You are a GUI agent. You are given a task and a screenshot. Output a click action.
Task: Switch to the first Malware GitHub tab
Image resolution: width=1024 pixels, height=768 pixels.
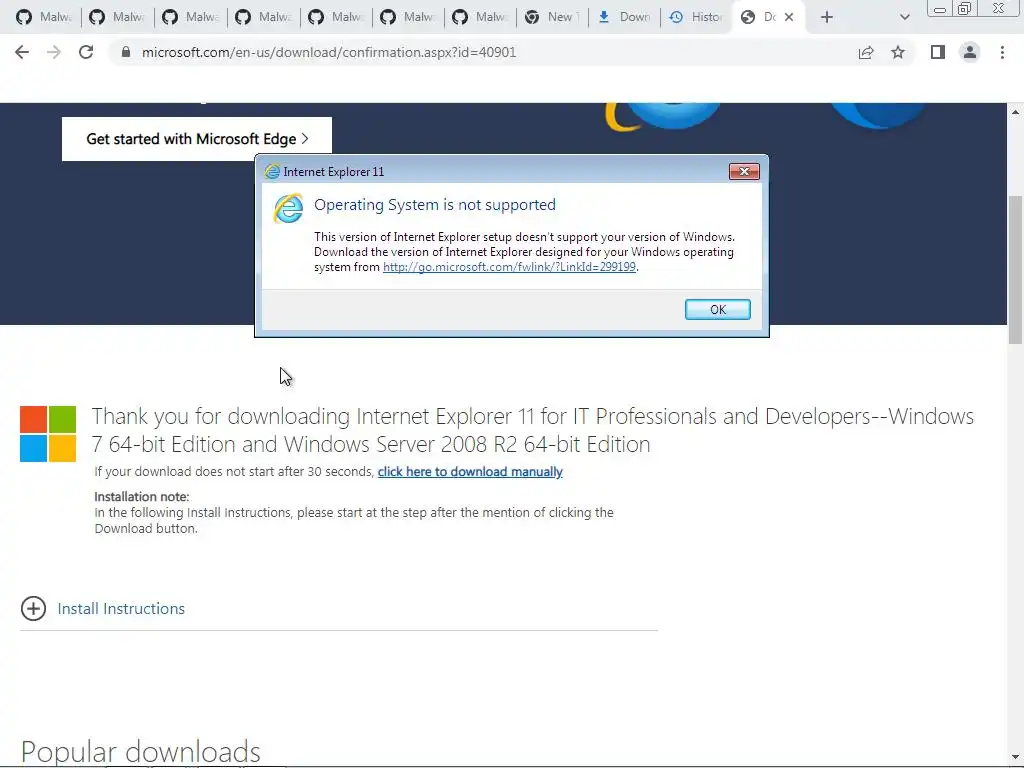43,17
